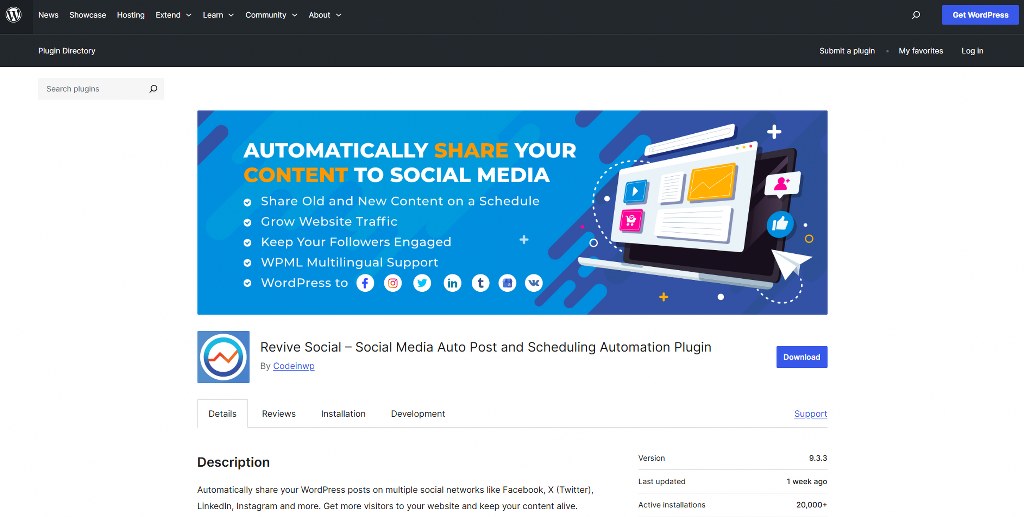Click the Instagram icon in banner
The height and width of the screenshot is (517, 1024).
[x=392, y=283]
